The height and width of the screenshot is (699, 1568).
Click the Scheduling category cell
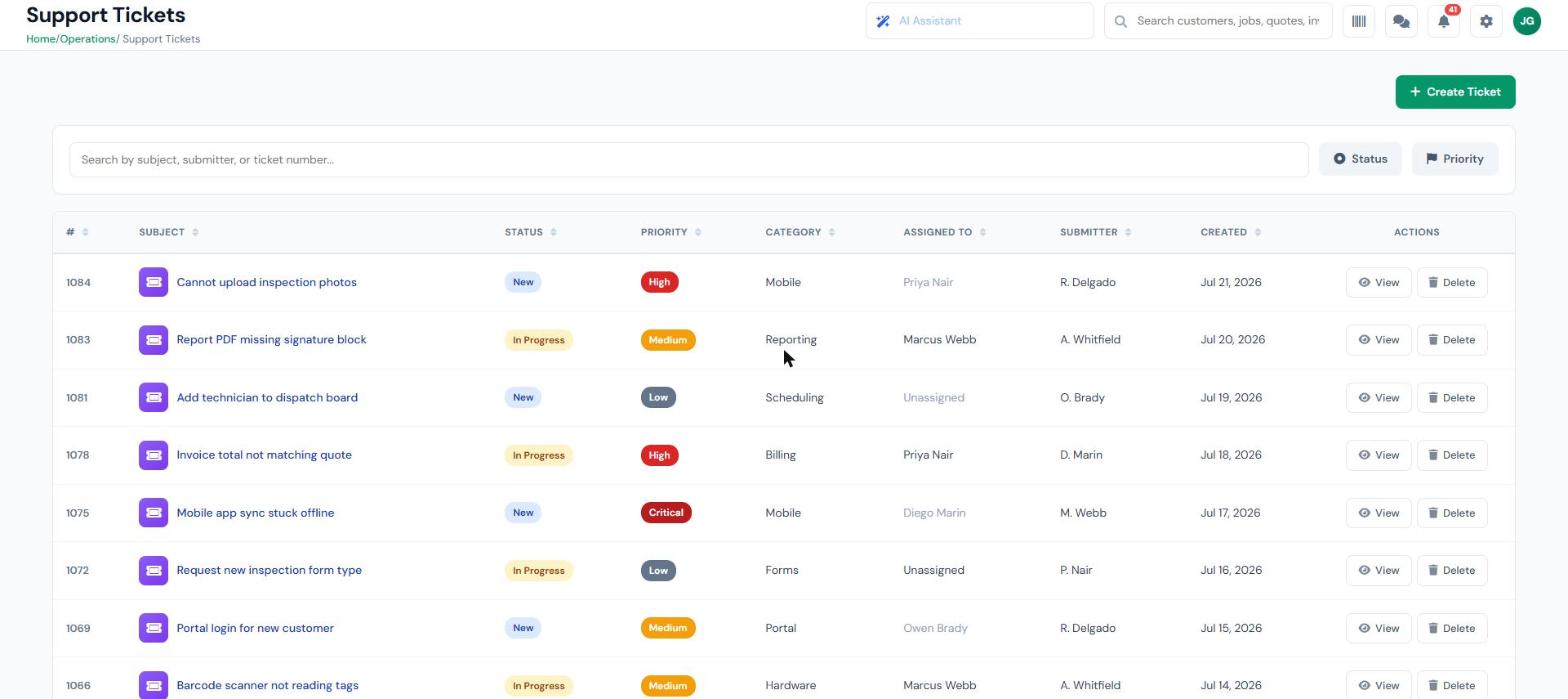tap(795, 397)
